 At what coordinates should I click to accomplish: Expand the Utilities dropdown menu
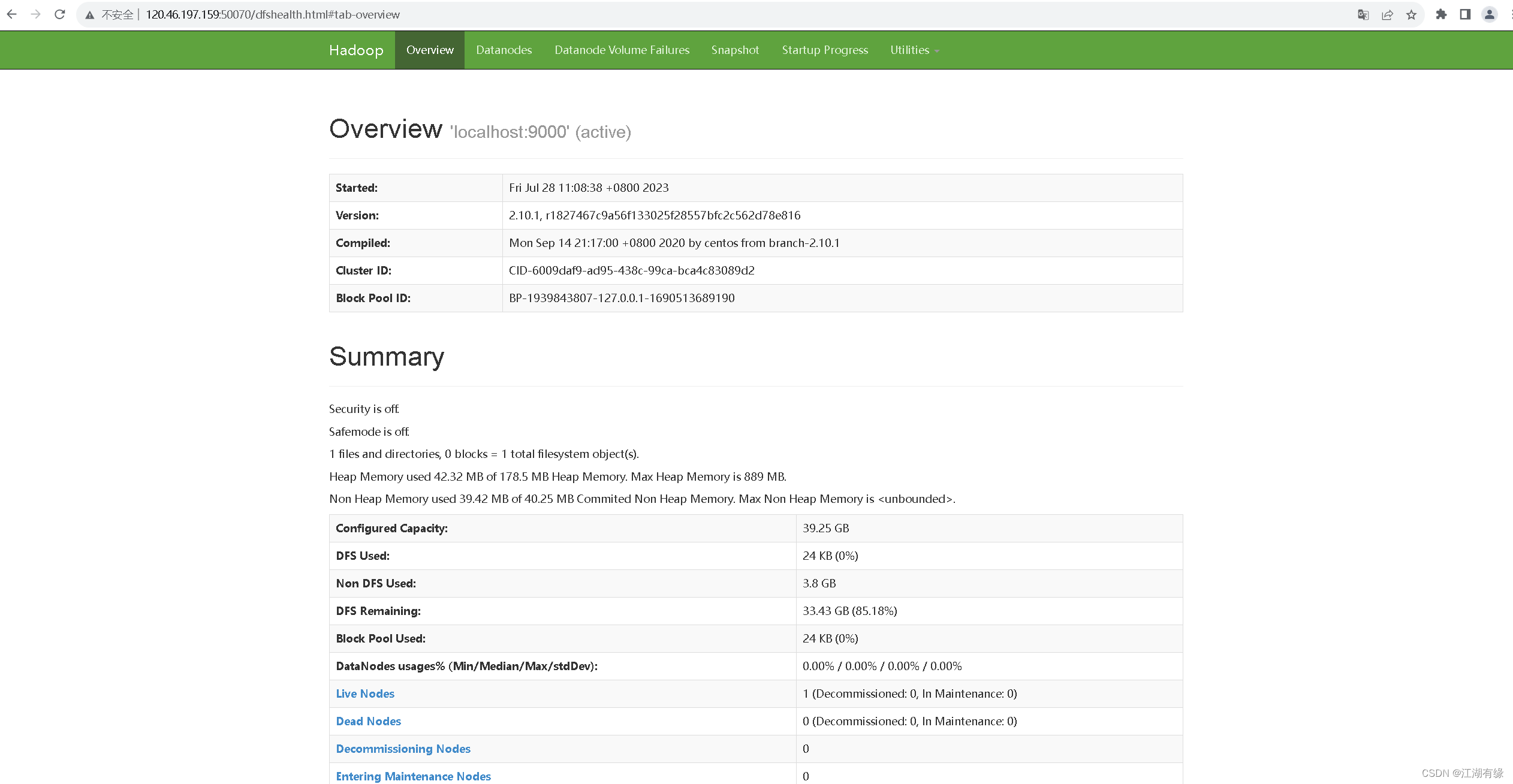tap(914, 50)
